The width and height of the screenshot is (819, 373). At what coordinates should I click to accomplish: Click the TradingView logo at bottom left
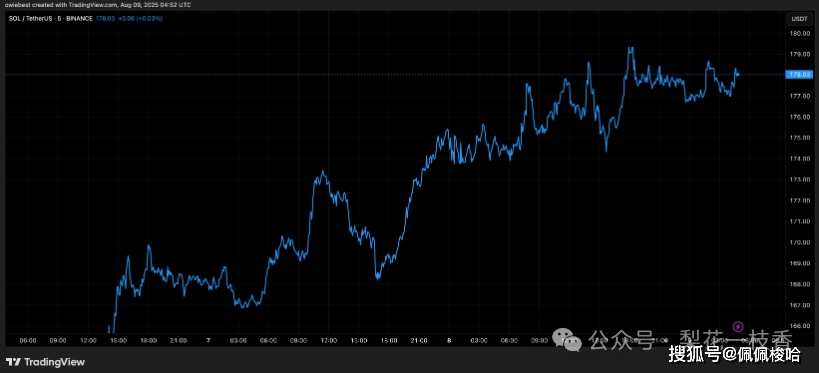click(x=45, y=362)
